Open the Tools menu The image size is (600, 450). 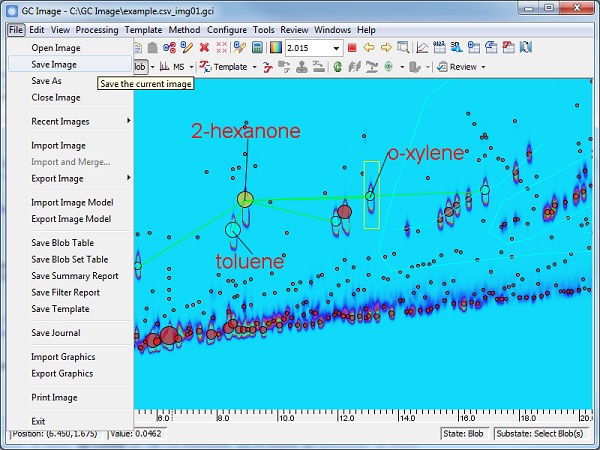[263, 30]
